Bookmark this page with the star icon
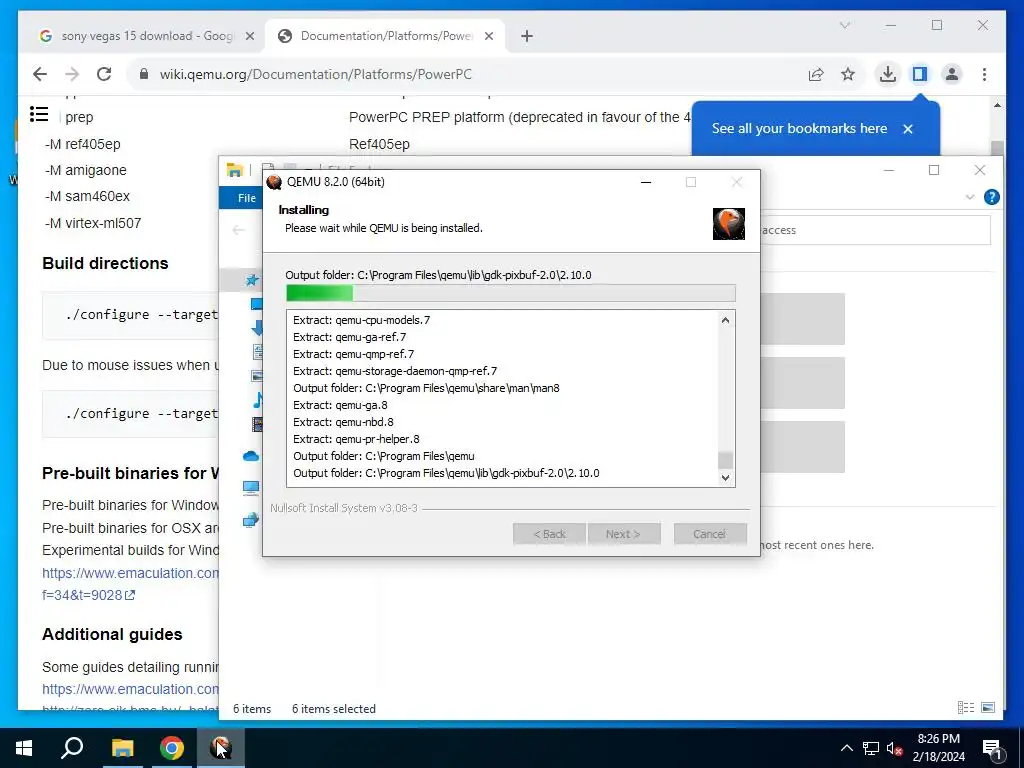 pyautogui.click(x=848, y=74)
